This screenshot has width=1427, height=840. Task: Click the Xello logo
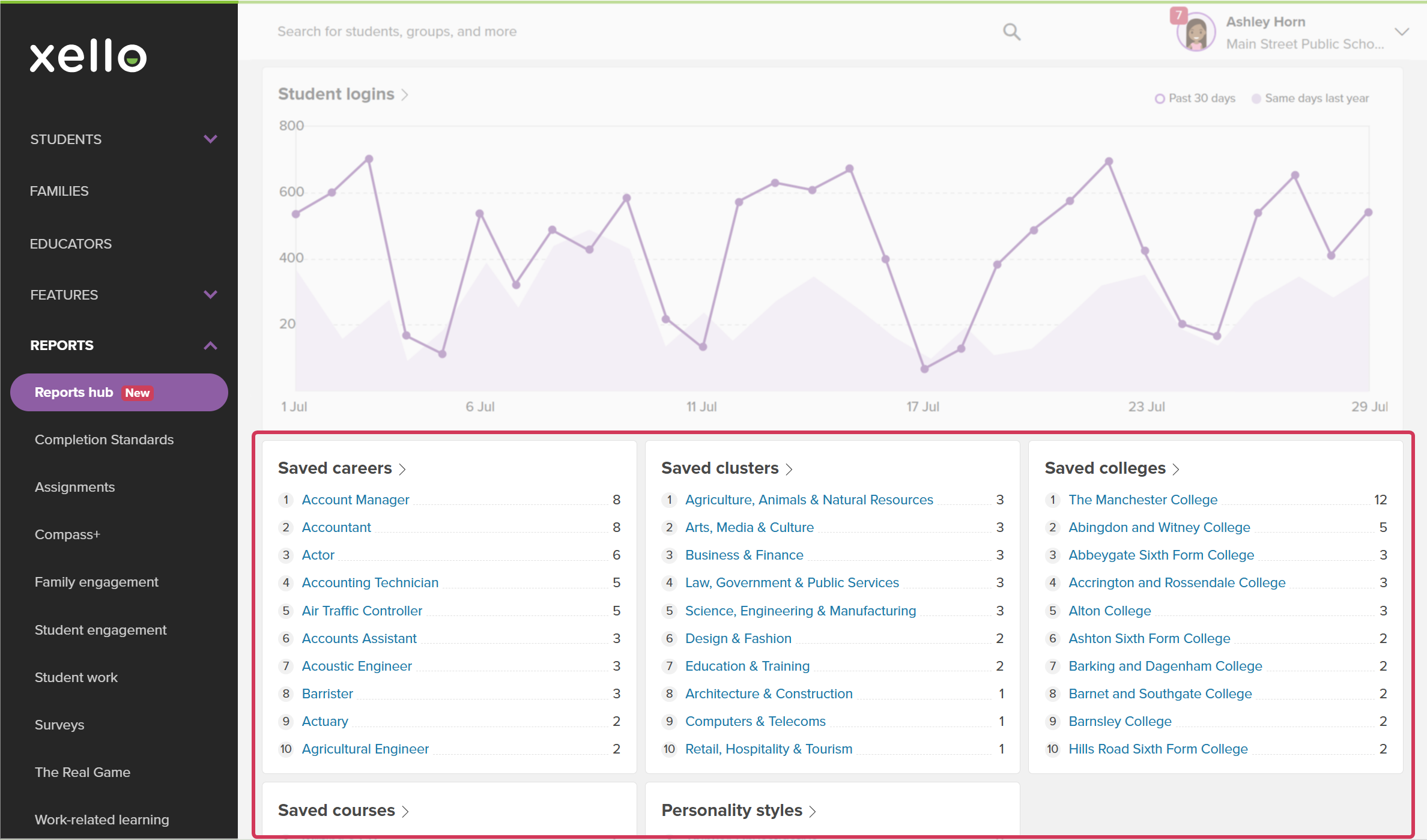88,56
